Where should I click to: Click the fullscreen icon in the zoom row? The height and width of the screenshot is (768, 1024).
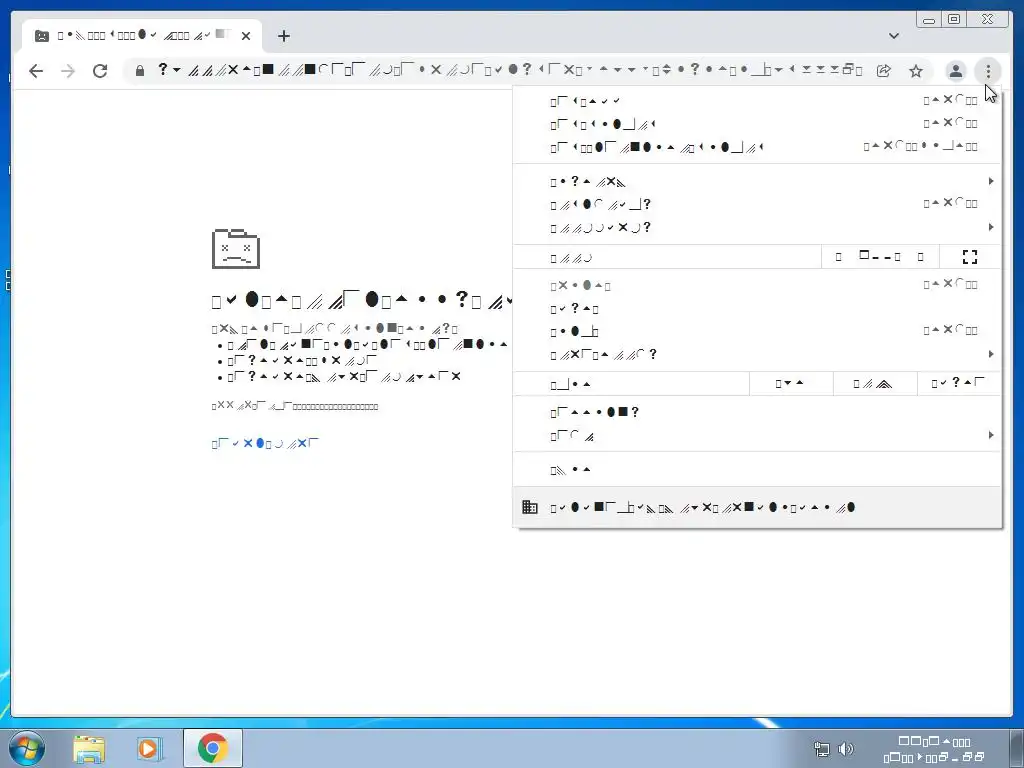[x=970, y=257]
